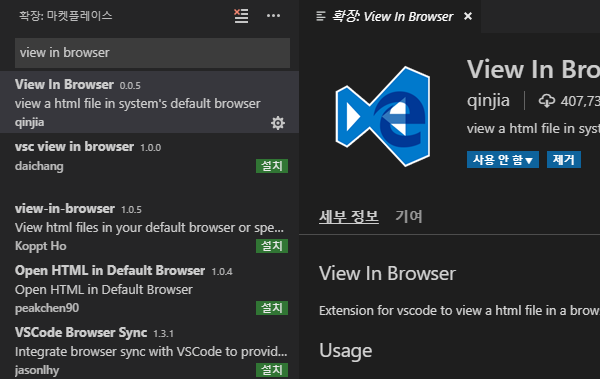Screen dimensions: 600x379
Task: Open the 사용 안 함 disable dropdown
Action: click(502, 160)
